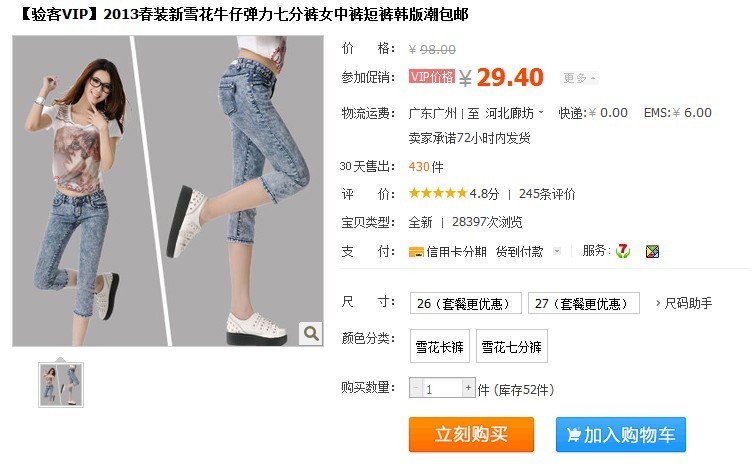Open the 河北廊坊 destination dropdown
Viewport: 752px width, 466px height.
point(514,113)
